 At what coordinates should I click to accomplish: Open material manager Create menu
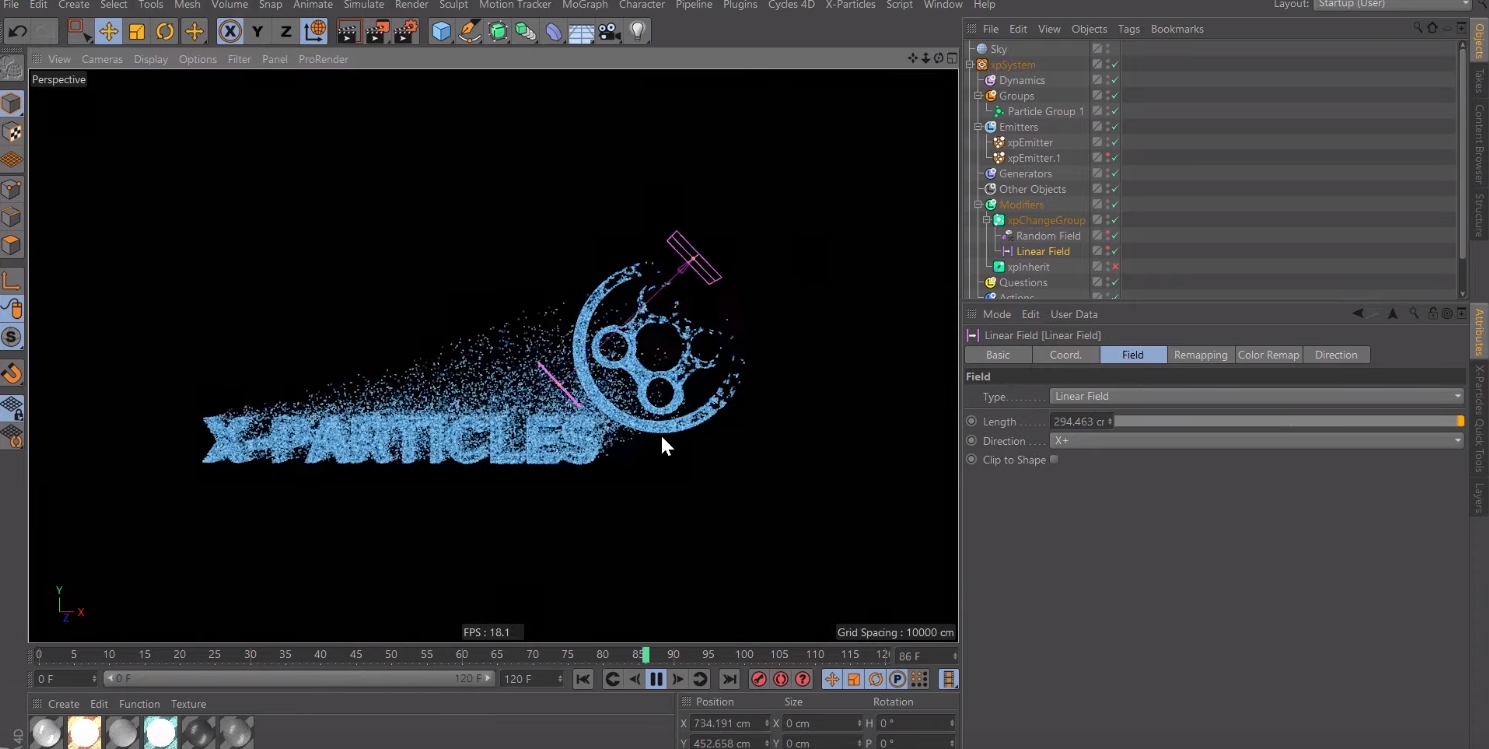click(x=63, y=704)
